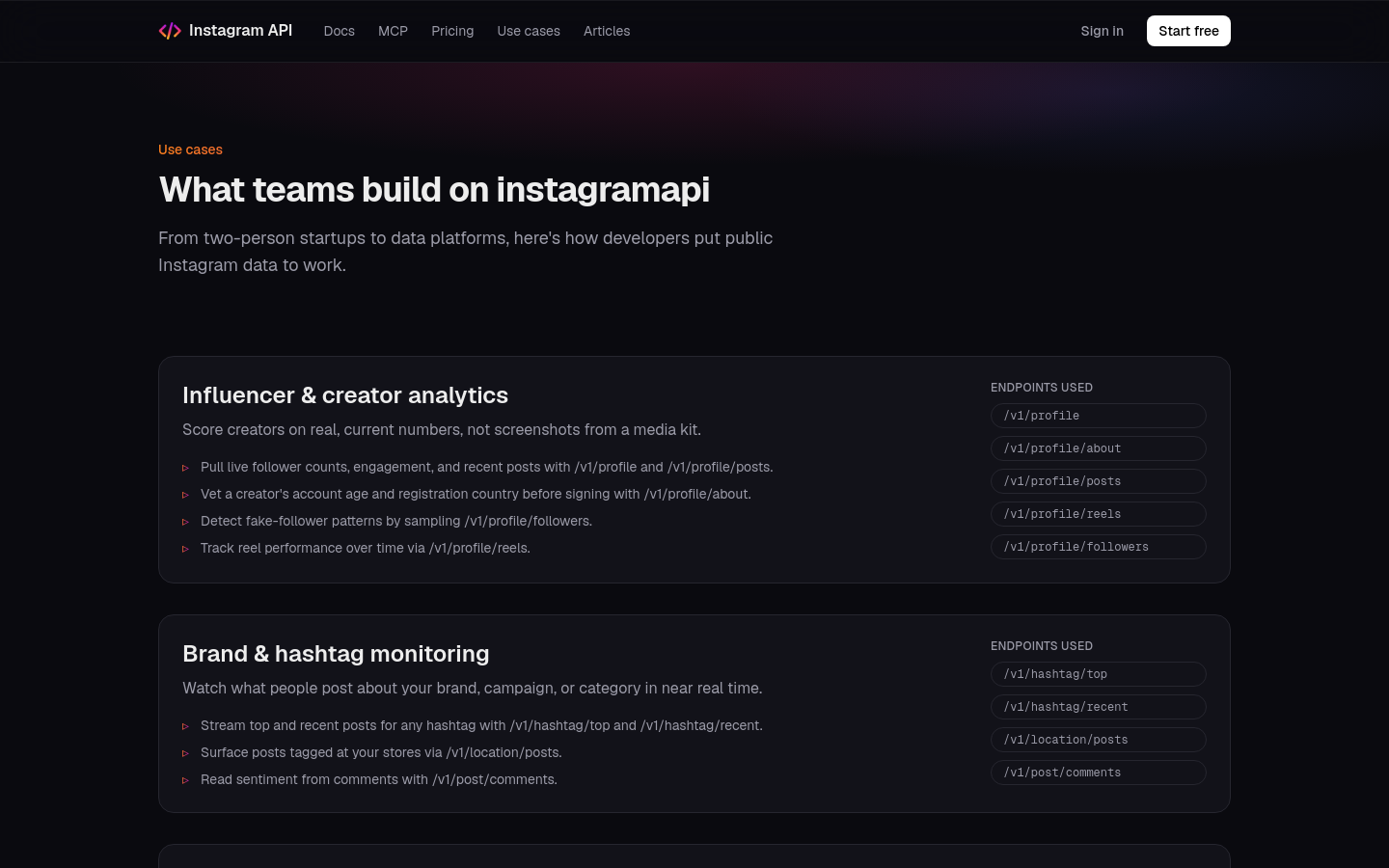Viewport: 1389px width, 868px height.
Task: Click the bullet arrow beside Read sentiment from comments
Action: pos(185,780)
